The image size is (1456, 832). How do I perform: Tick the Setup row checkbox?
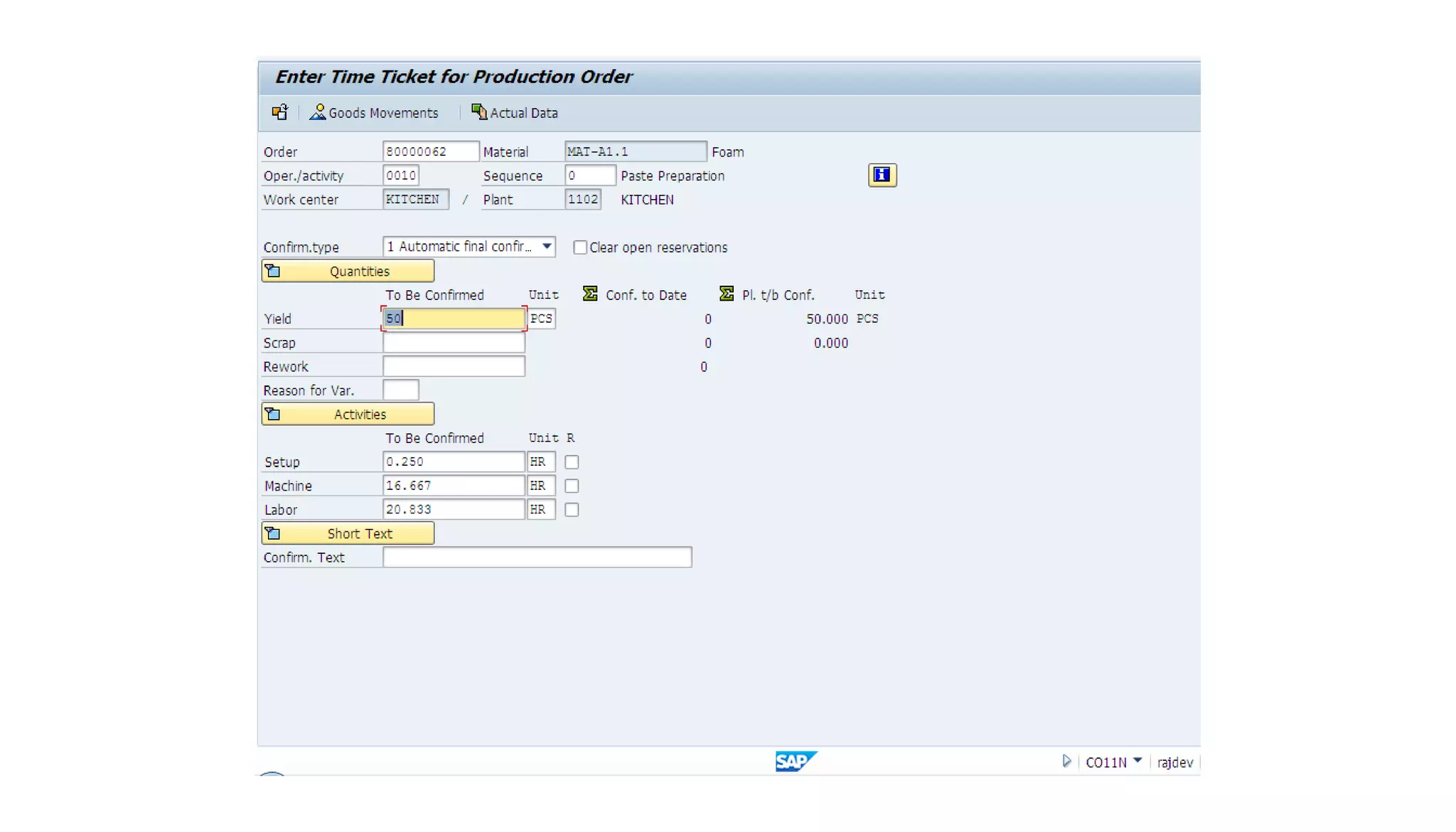pyautogui.click(x=572, y=462)
